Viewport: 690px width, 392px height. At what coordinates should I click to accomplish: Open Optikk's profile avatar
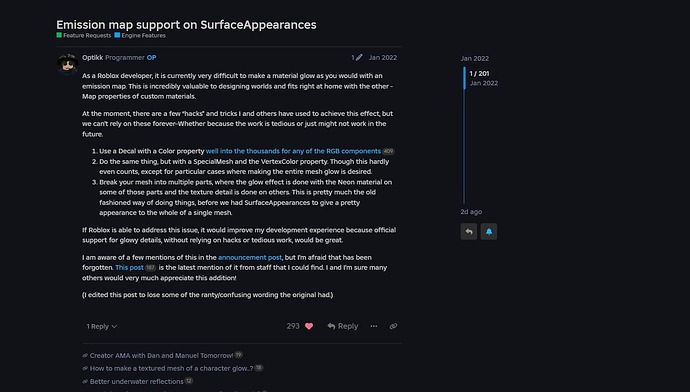point(68,64)
